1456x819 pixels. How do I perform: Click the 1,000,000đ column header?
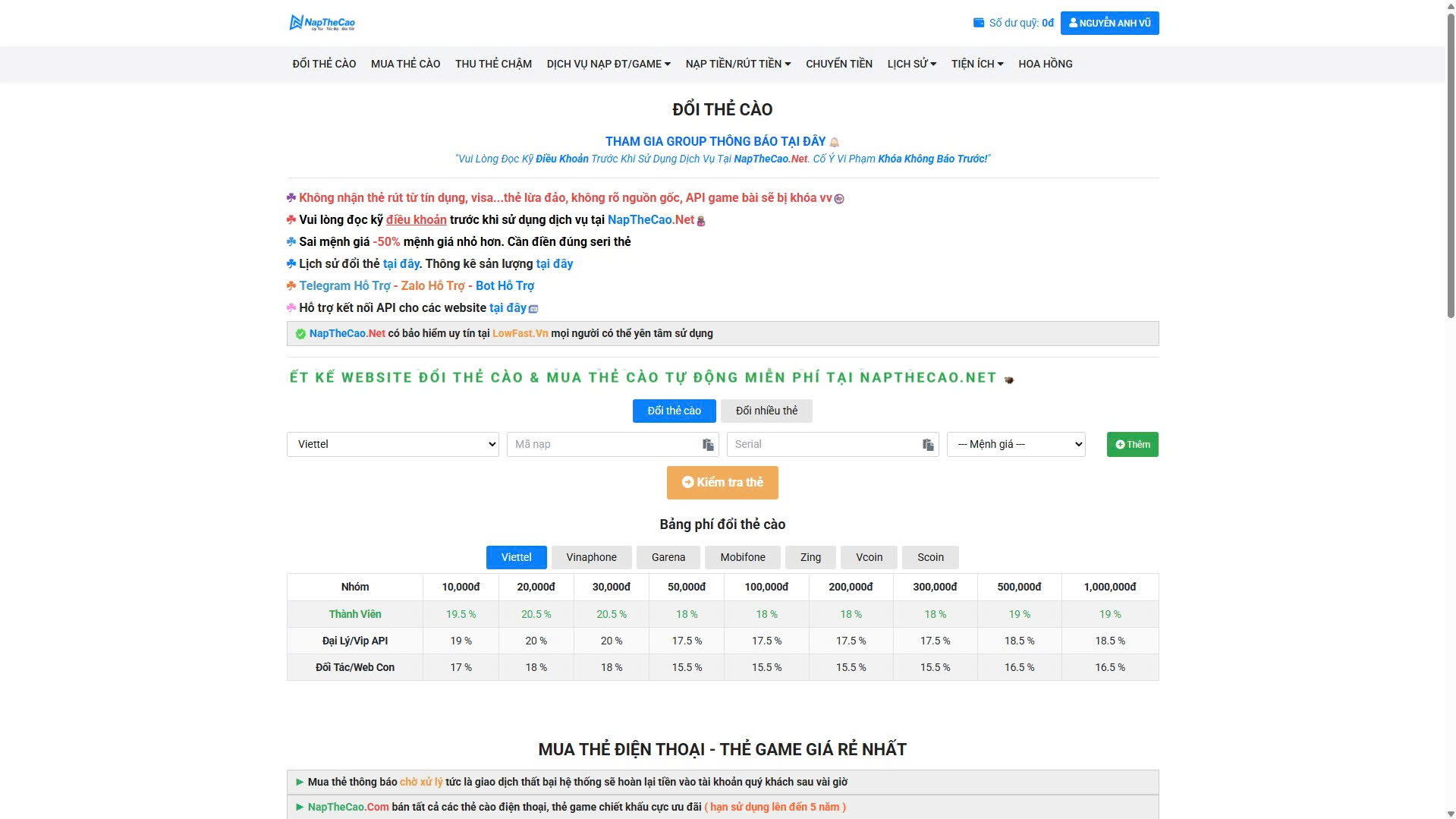coord(1109,587)
